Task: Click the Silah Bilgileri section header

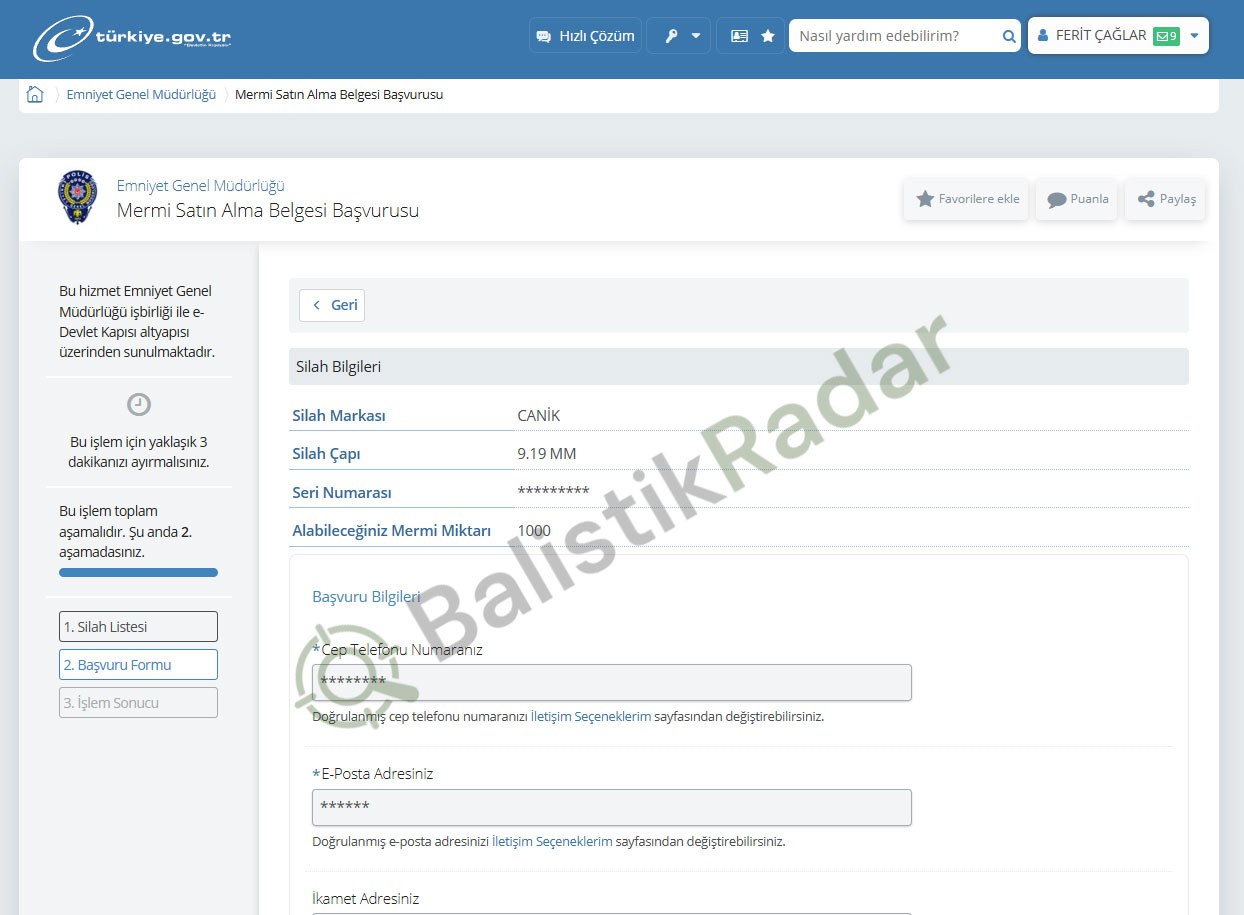Action: coord(739,367)
